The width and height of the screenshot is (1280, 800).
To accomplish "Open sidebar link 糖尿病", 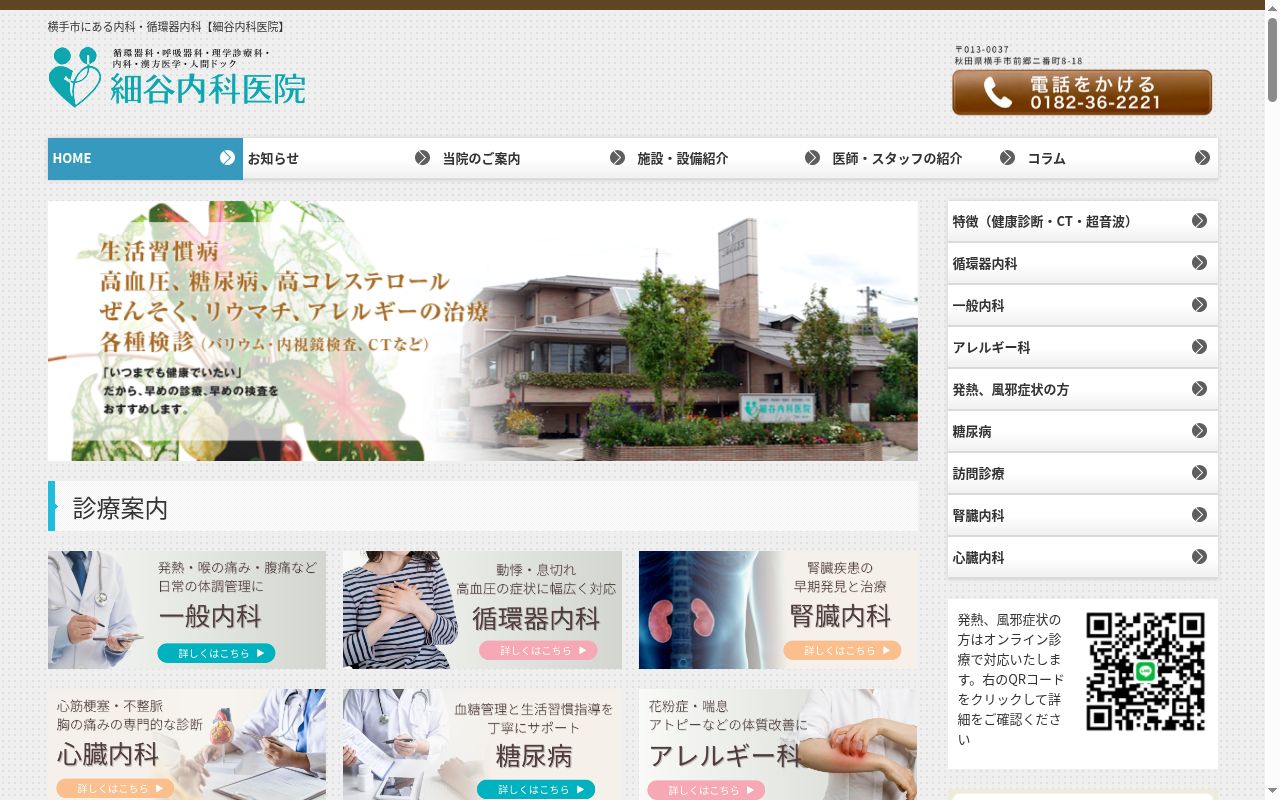I will (x=1083, y=432).
